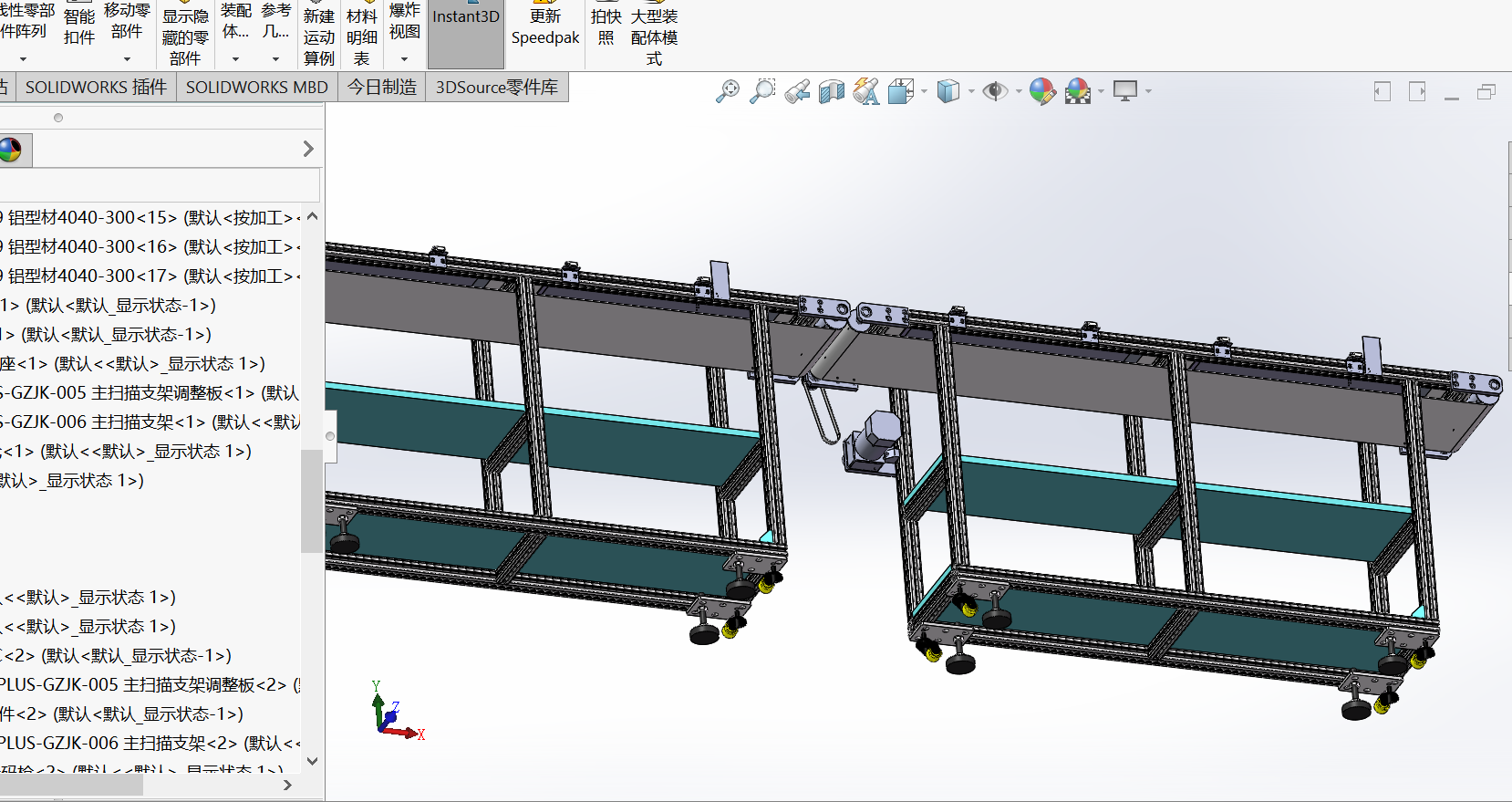Click the 智能扣件 smart fasteners button
The height and width of the screenshot is (802, 1512).
pyautogui.click(x=79, y=27)
